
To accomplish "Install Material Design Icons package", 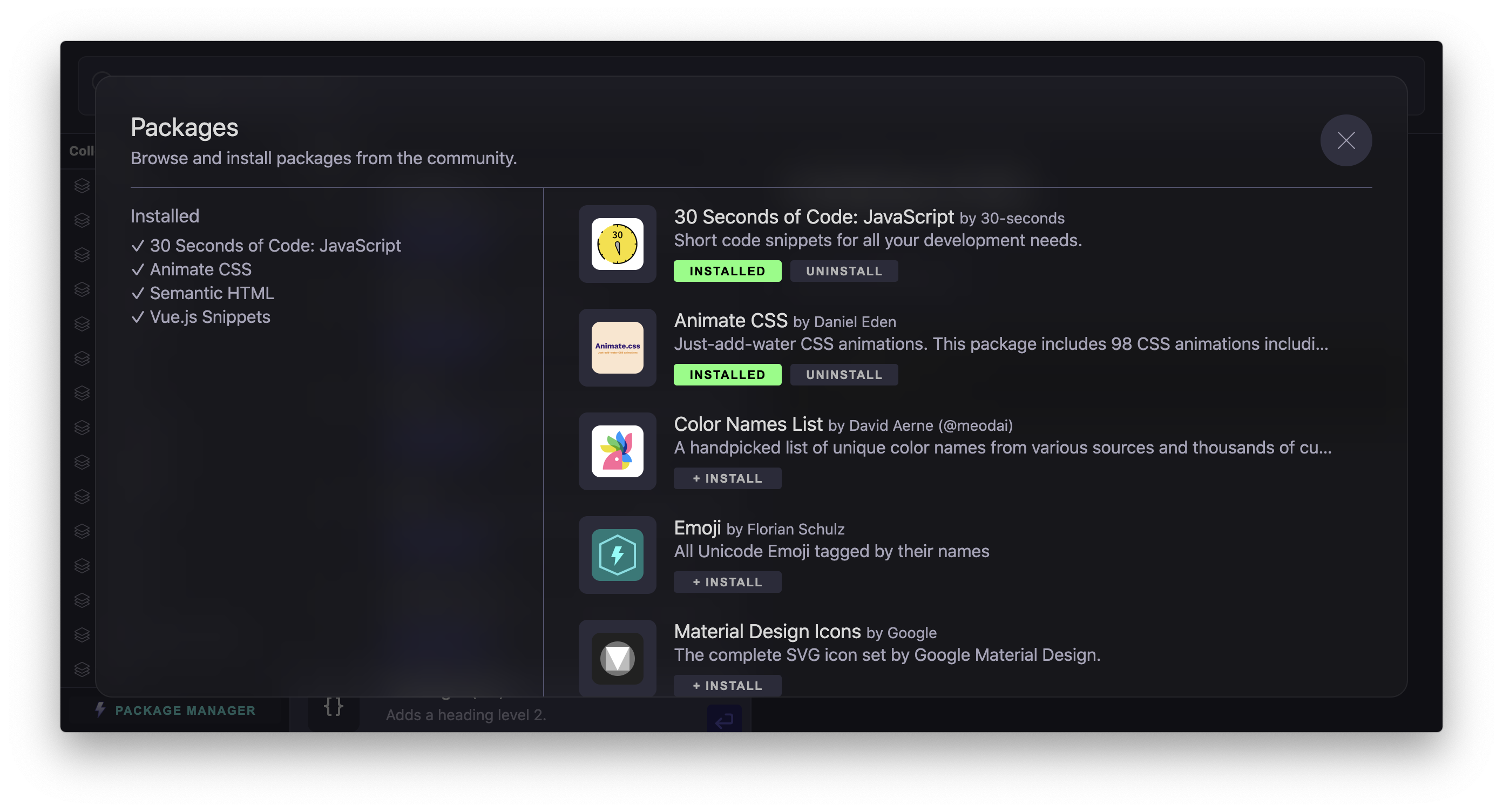I will [727, 686].
